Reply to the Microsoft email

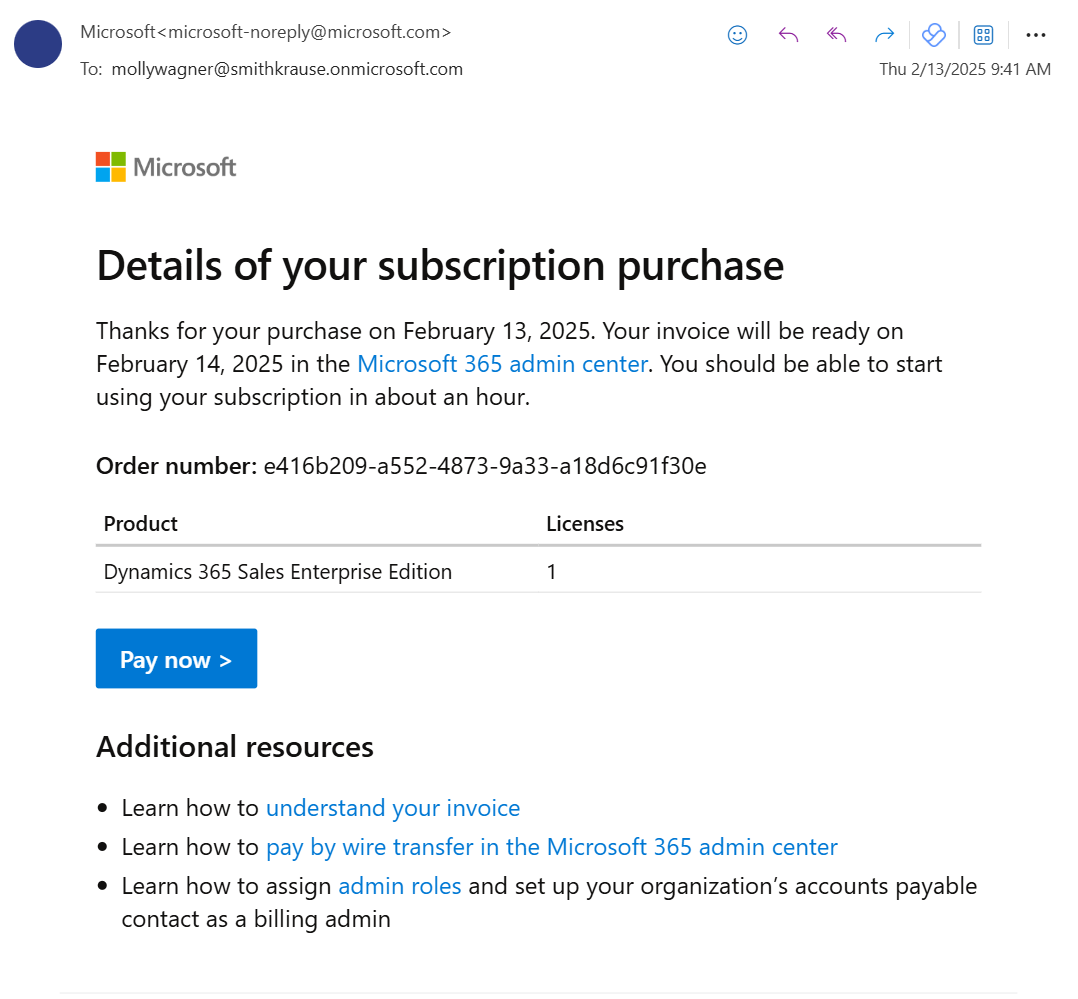[x=788, y=35]
